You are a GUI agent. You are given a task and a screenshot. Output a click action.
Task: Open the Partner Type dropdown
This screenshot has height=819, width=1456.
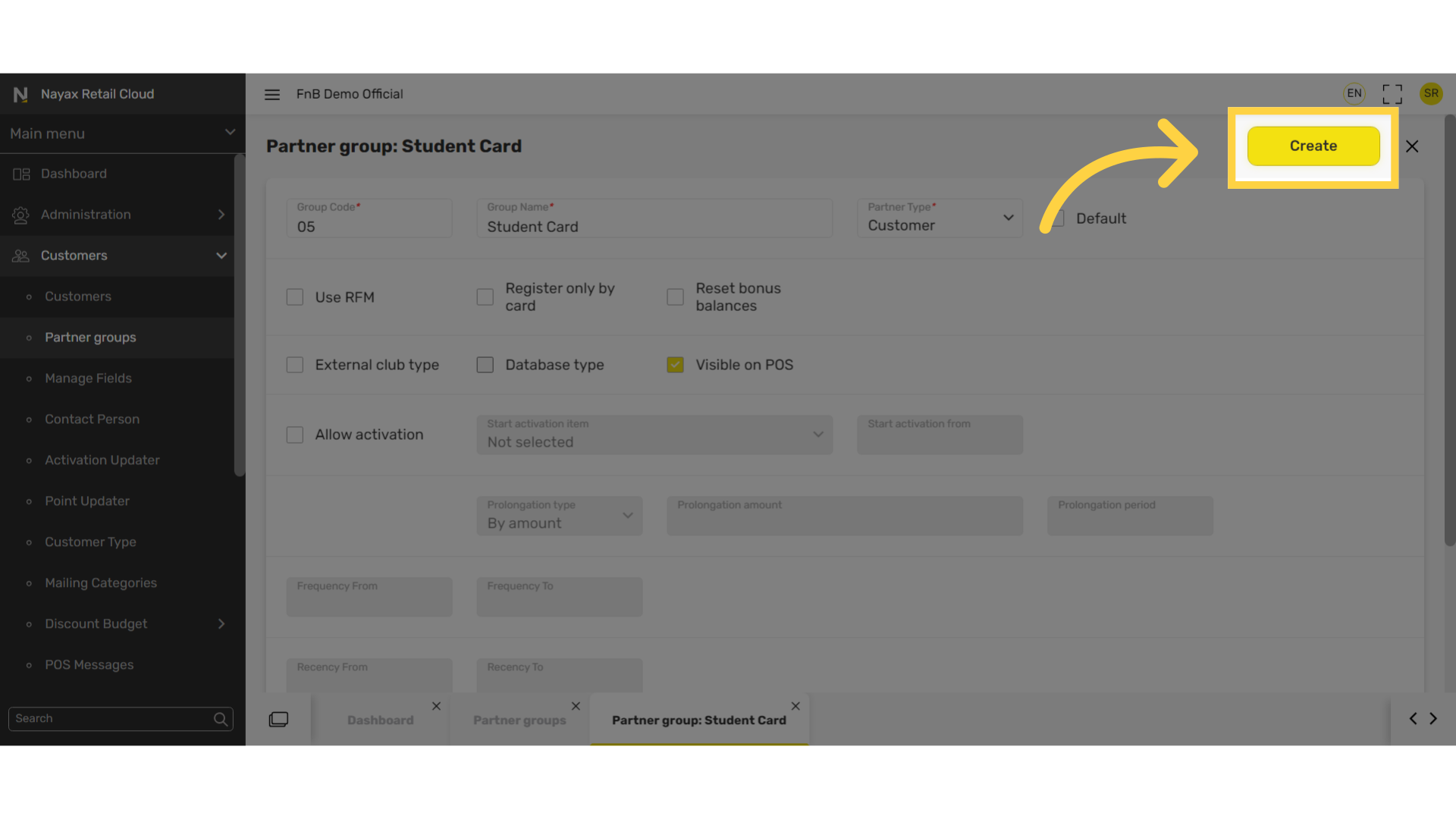click(x=940, y=218)
